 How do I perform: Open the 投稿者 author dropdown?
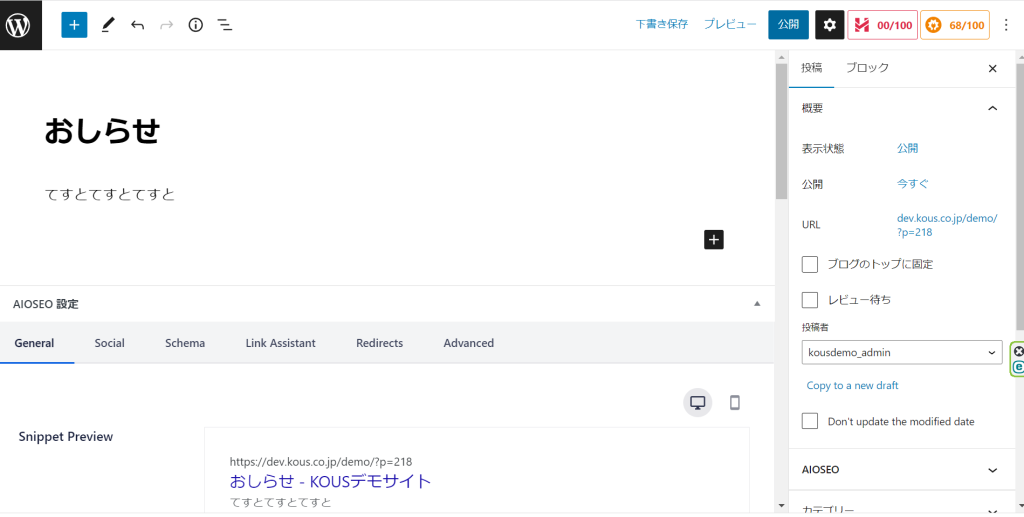tap(901, 352)
